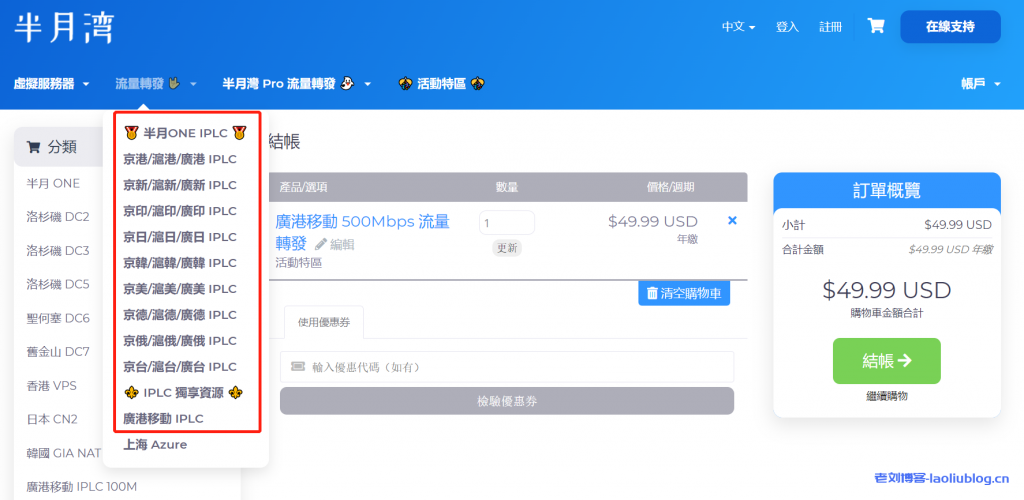Open 洛杉磯 DC3 category in sidebar
1024x500 pixels.
point(57,251)
